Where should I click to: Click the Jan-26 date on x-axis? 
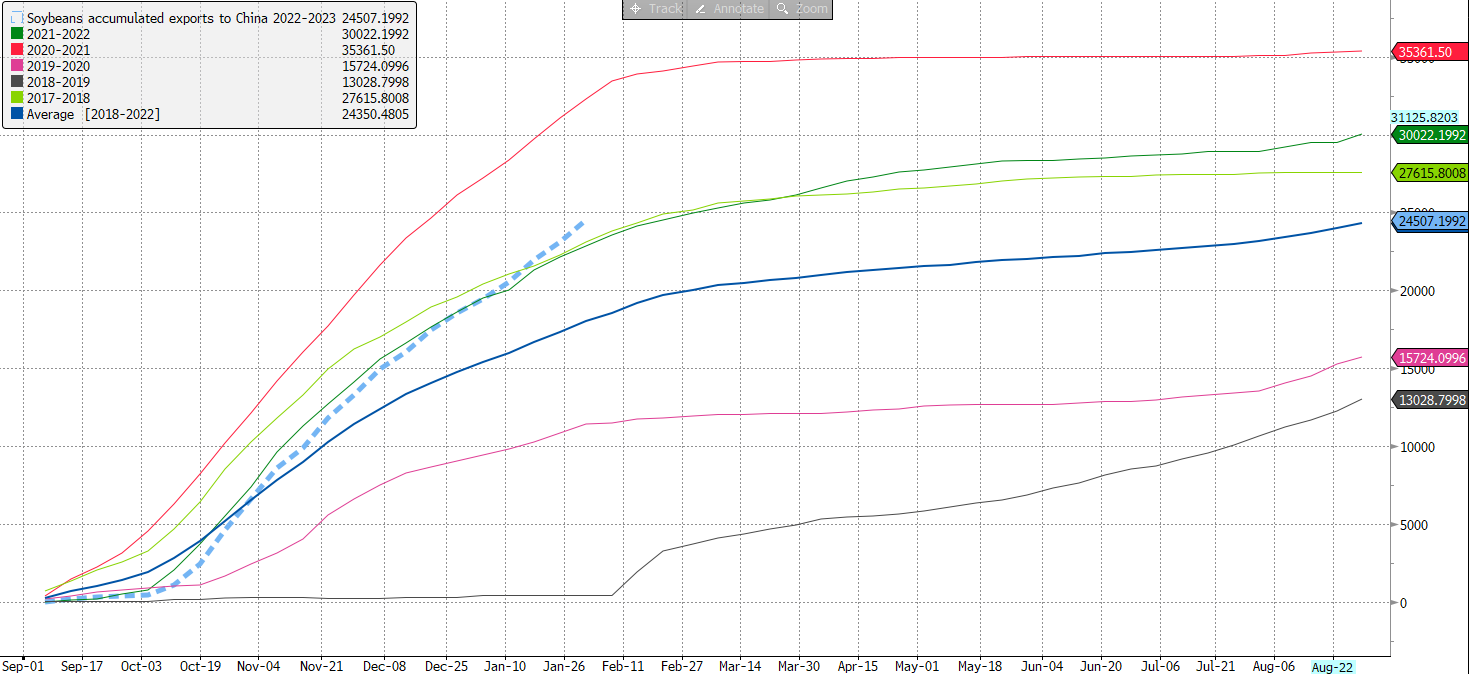coord(564,666)
